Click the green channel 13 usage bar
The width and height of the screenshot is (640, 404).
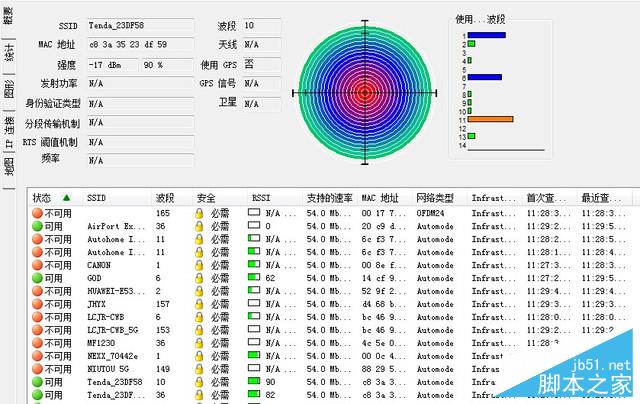[x=471, y=136]
